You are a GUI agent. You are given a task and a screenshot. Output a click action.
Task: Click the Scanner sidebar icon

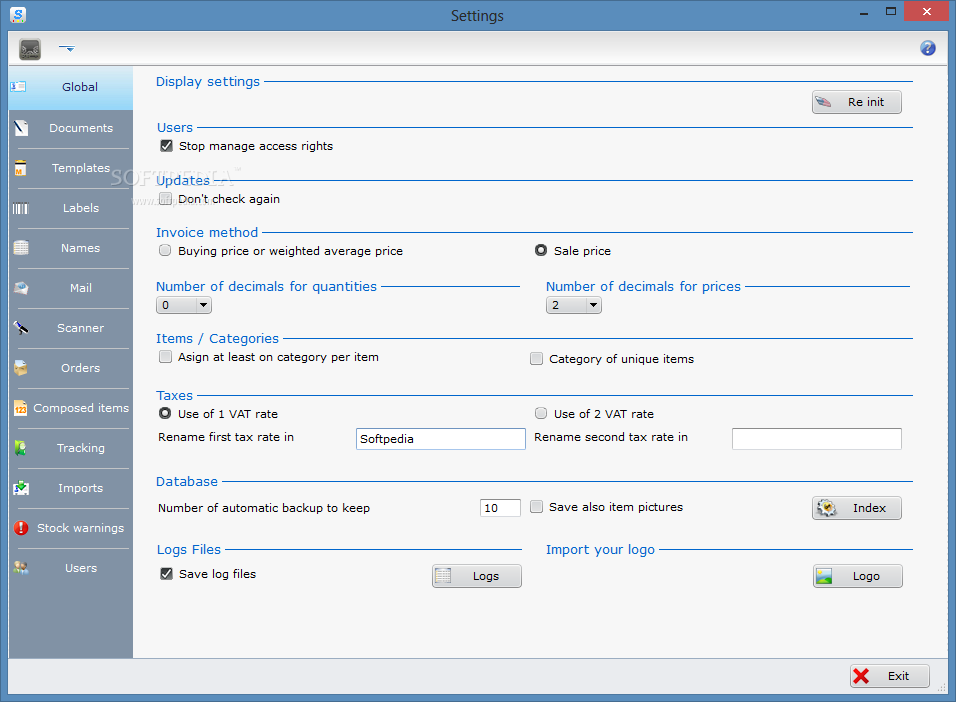tap(21, 328)
